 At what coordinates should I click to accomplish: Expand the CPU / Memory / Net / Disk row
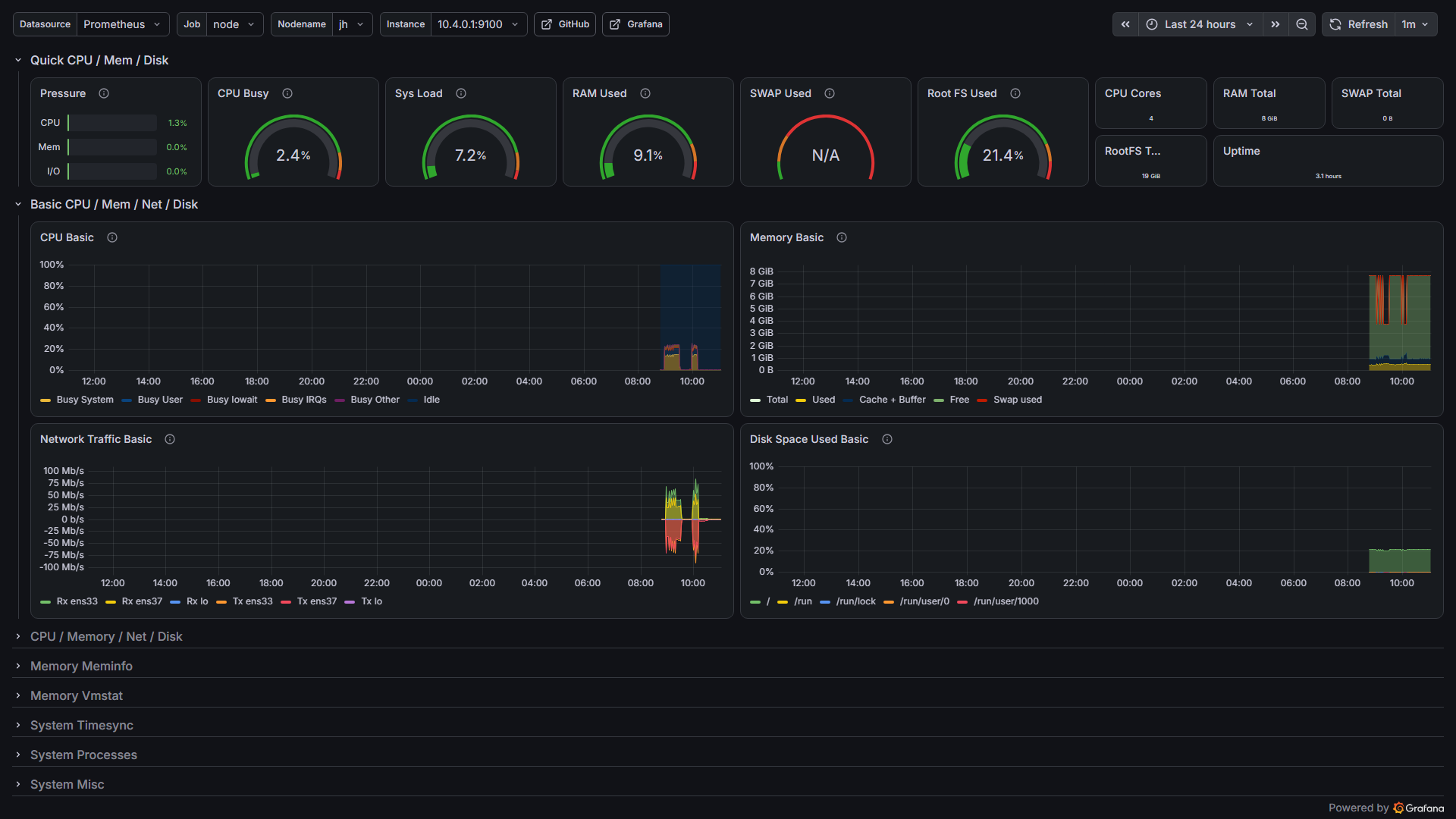[106, 636]
